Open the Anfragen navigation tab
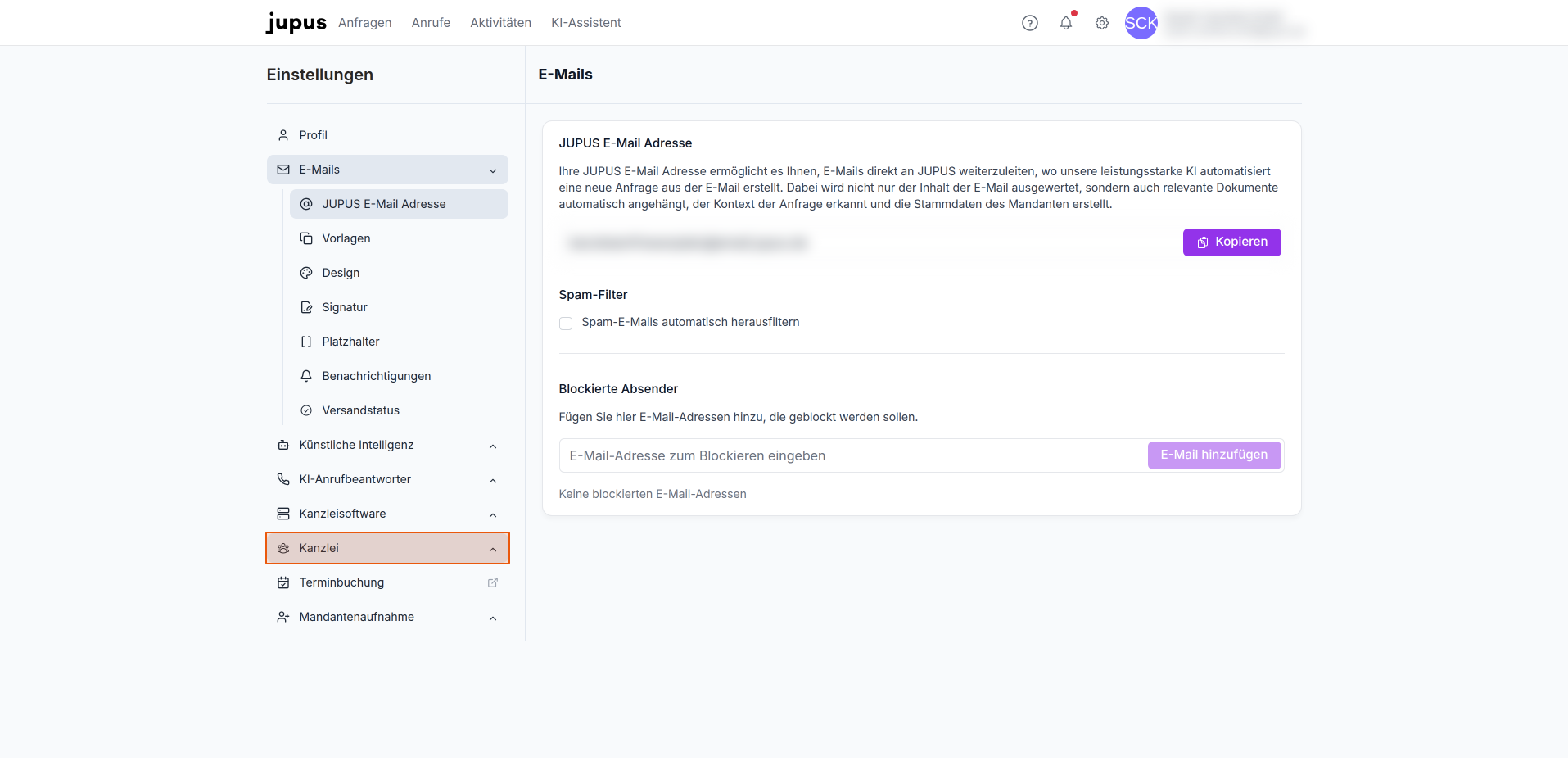Screen dimensions: 1568x761 (x=365, y=23)
